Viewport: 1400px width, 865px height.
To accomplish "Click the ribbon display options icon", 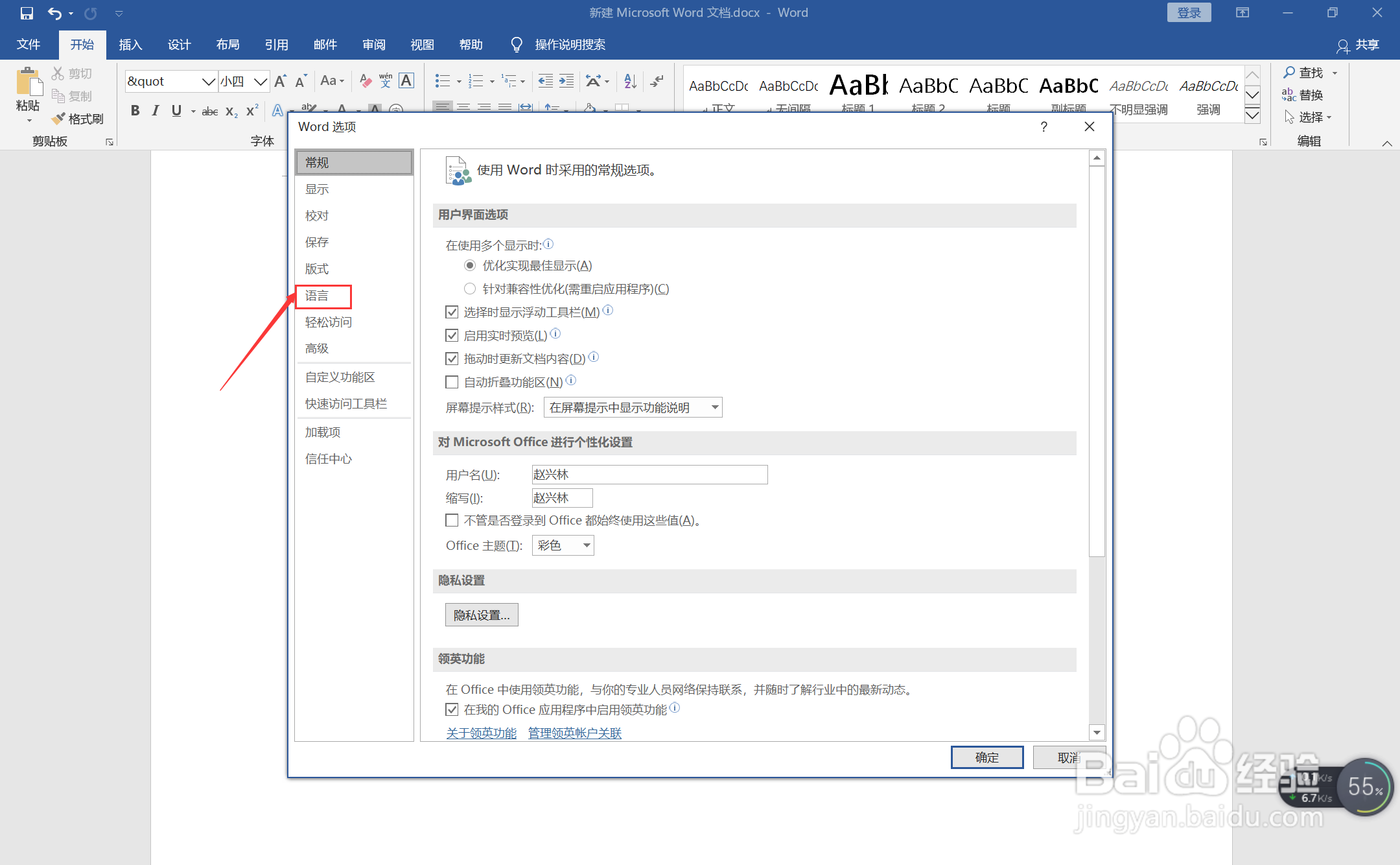I will pos(1242,13).
